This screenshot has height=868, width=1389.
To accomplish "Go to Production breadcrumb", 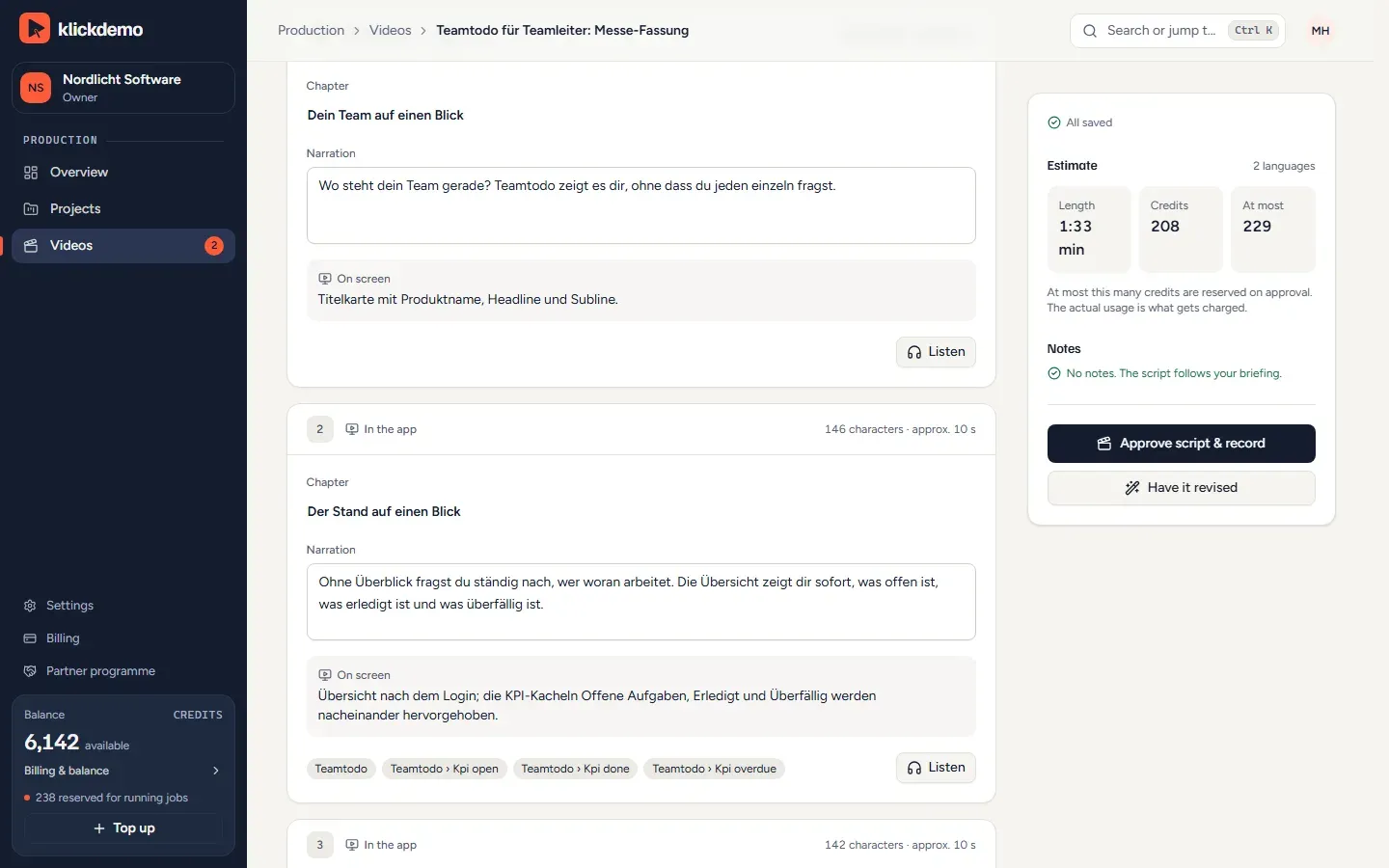I will pos(311,30).
